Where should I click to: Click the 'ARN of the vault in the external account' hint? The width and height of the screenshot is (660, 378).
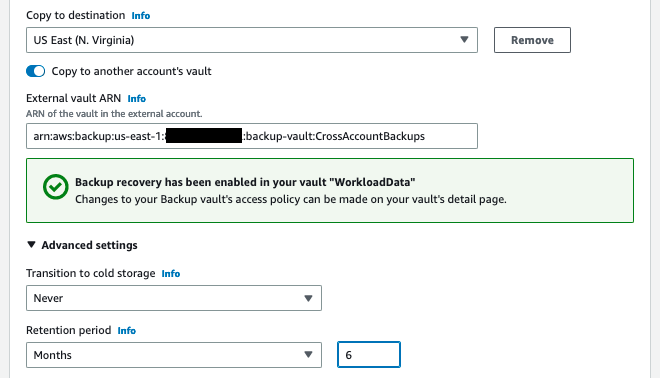click(x=114, y=114)
